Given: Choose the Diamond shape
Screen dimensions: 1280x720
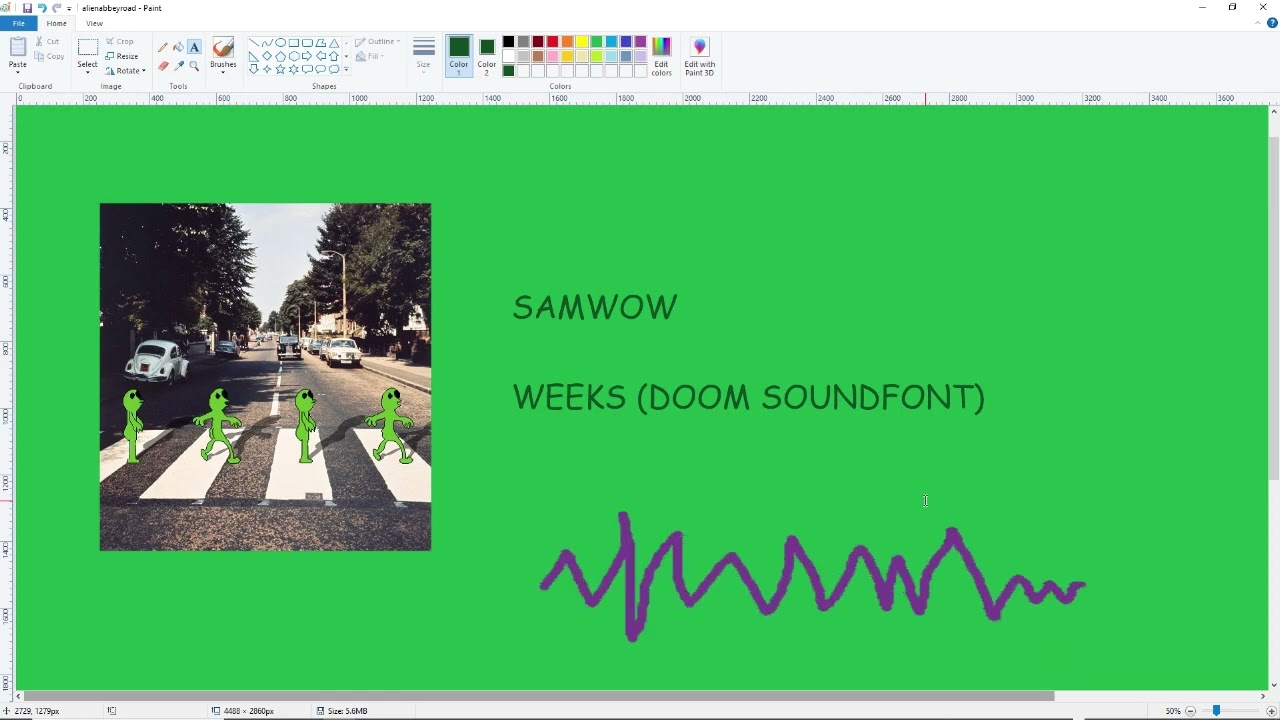Looking at the screenshot, I should click(x=267, y=56).
